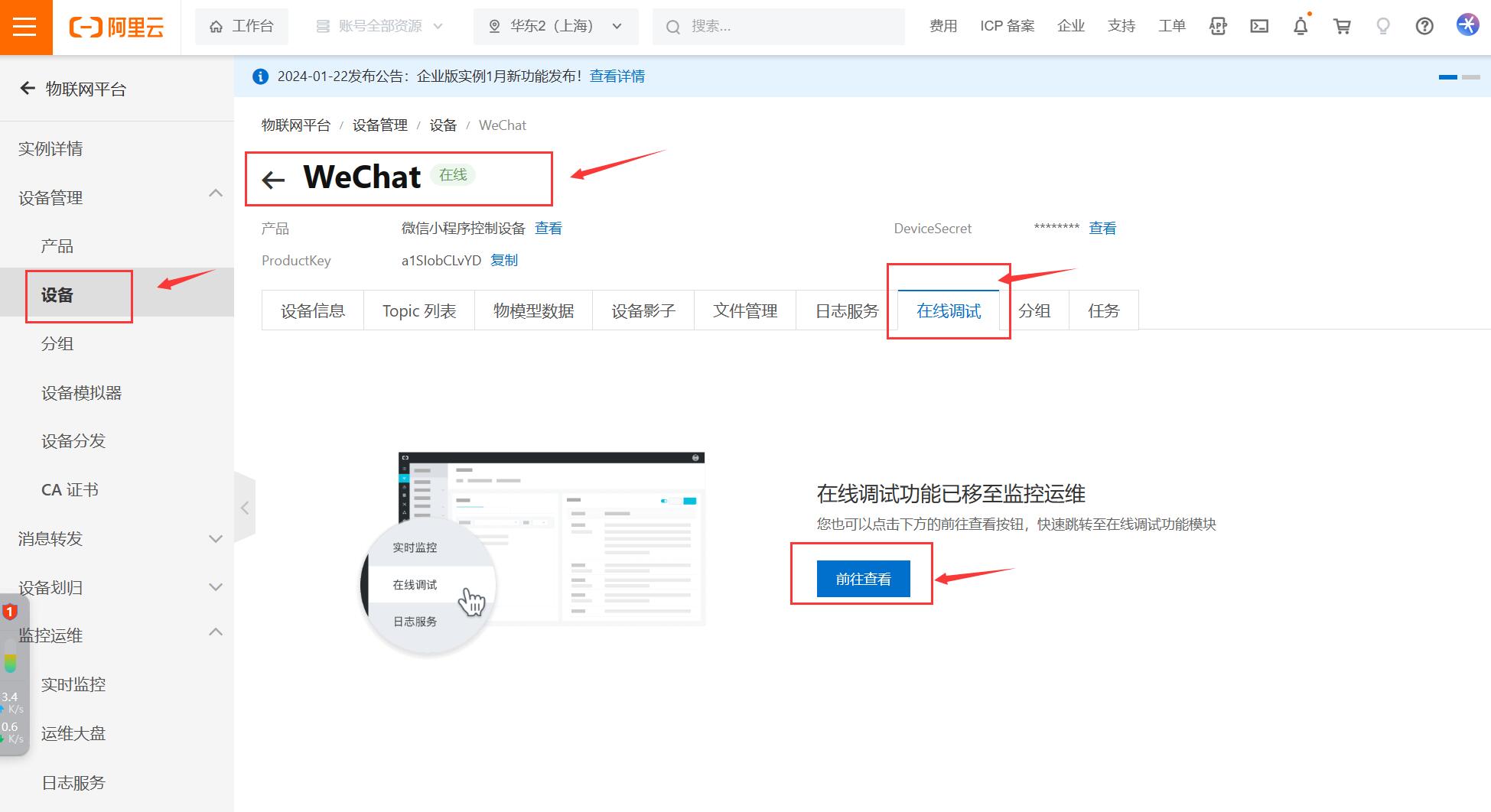Viewport: 1491px width, 812px height.
Task: Switch to the 日志服务 tab
Action: pos(847,311)
